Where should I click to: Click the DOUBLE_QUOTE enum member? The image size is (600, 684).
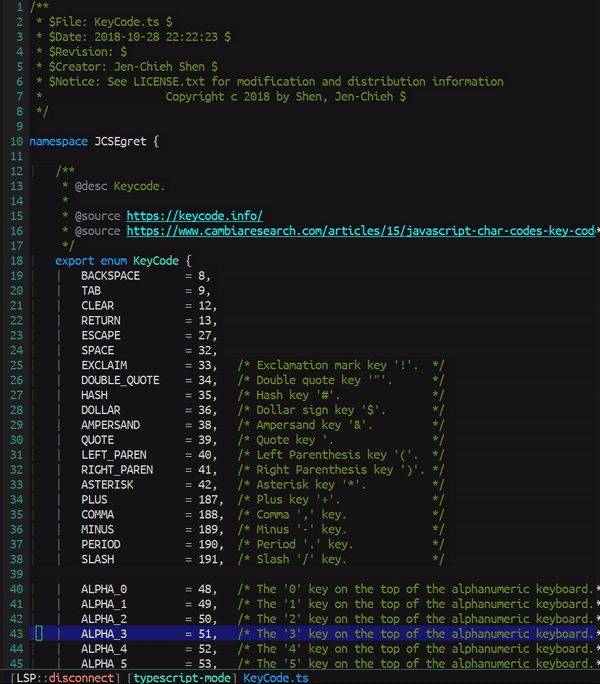click(120, 380)
